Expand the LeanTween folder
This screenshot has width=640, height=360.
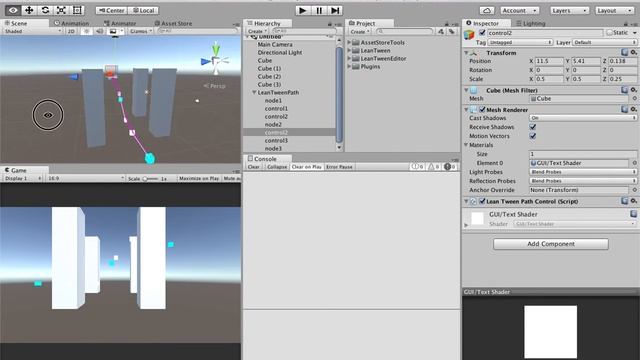[x=349, y=51]
